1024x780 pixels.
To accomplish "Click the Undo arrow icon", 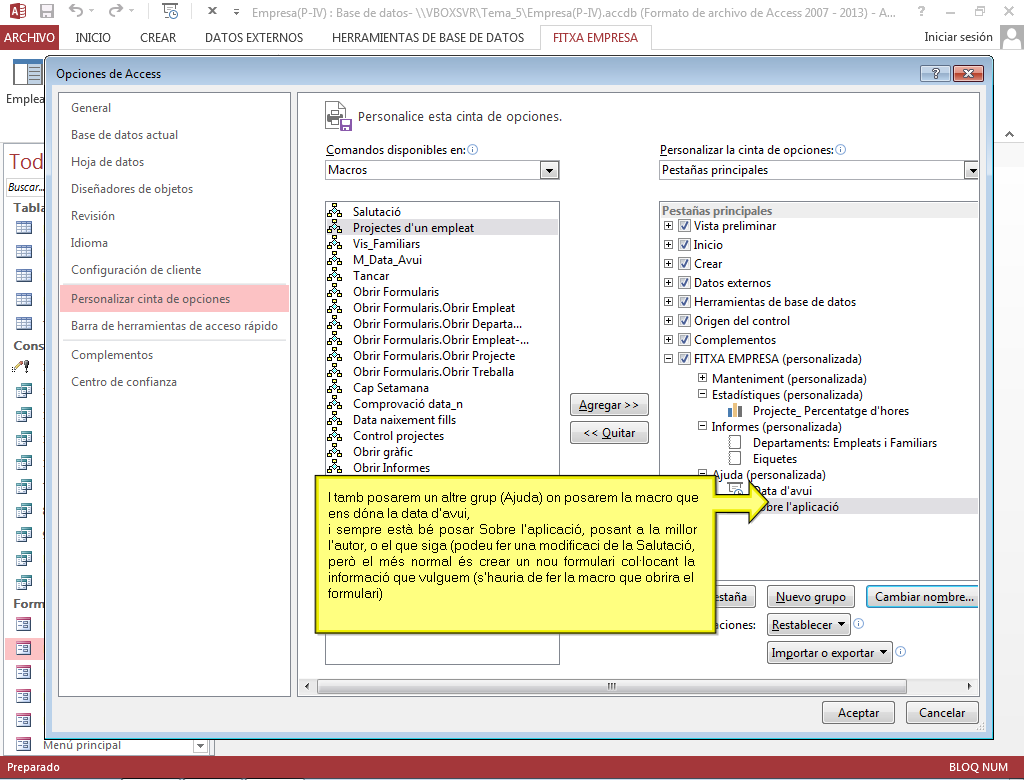I will coord(76,11).
